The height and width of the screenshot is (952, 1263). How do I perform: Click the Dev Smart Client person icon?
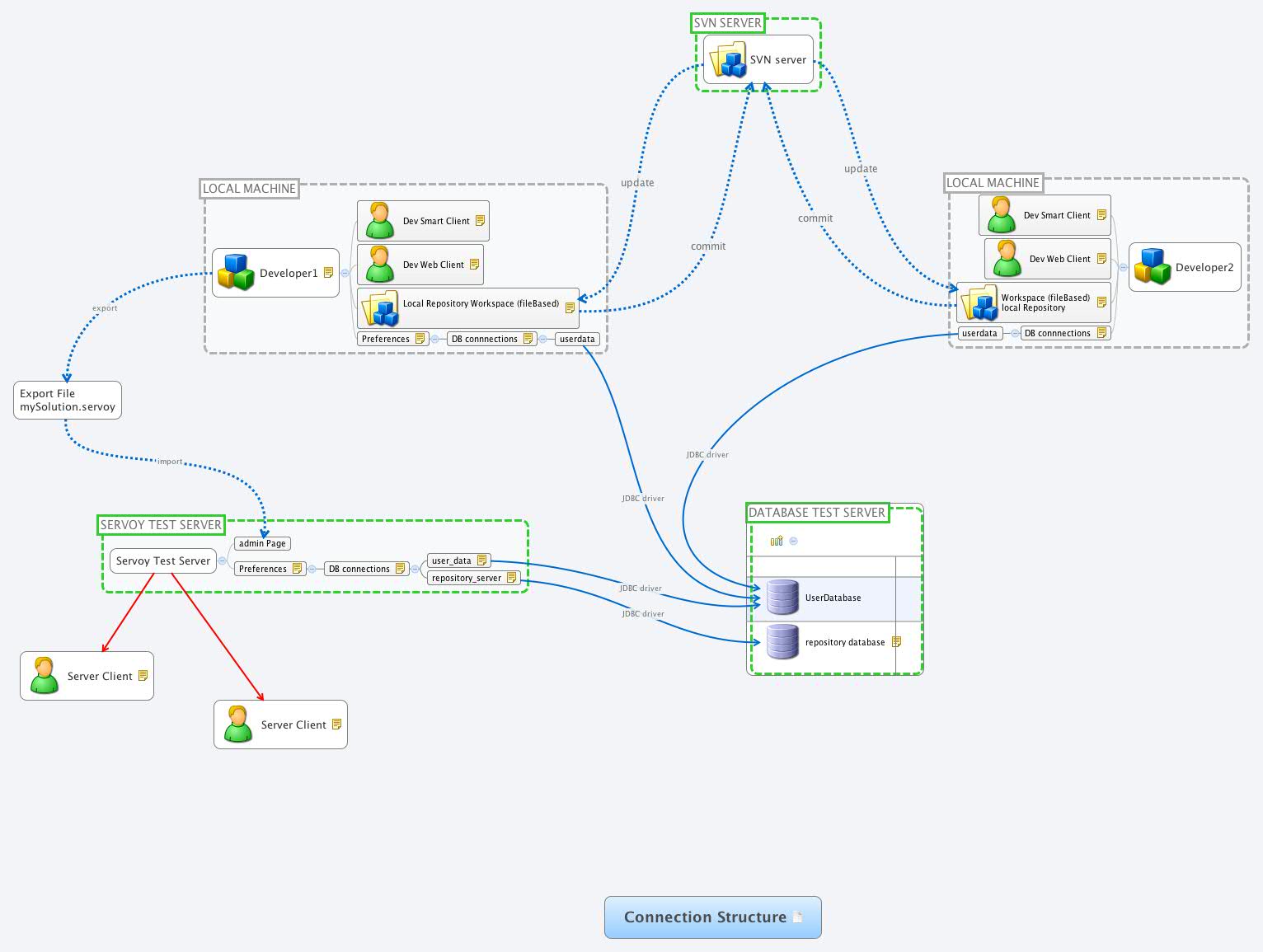(379, 219)
